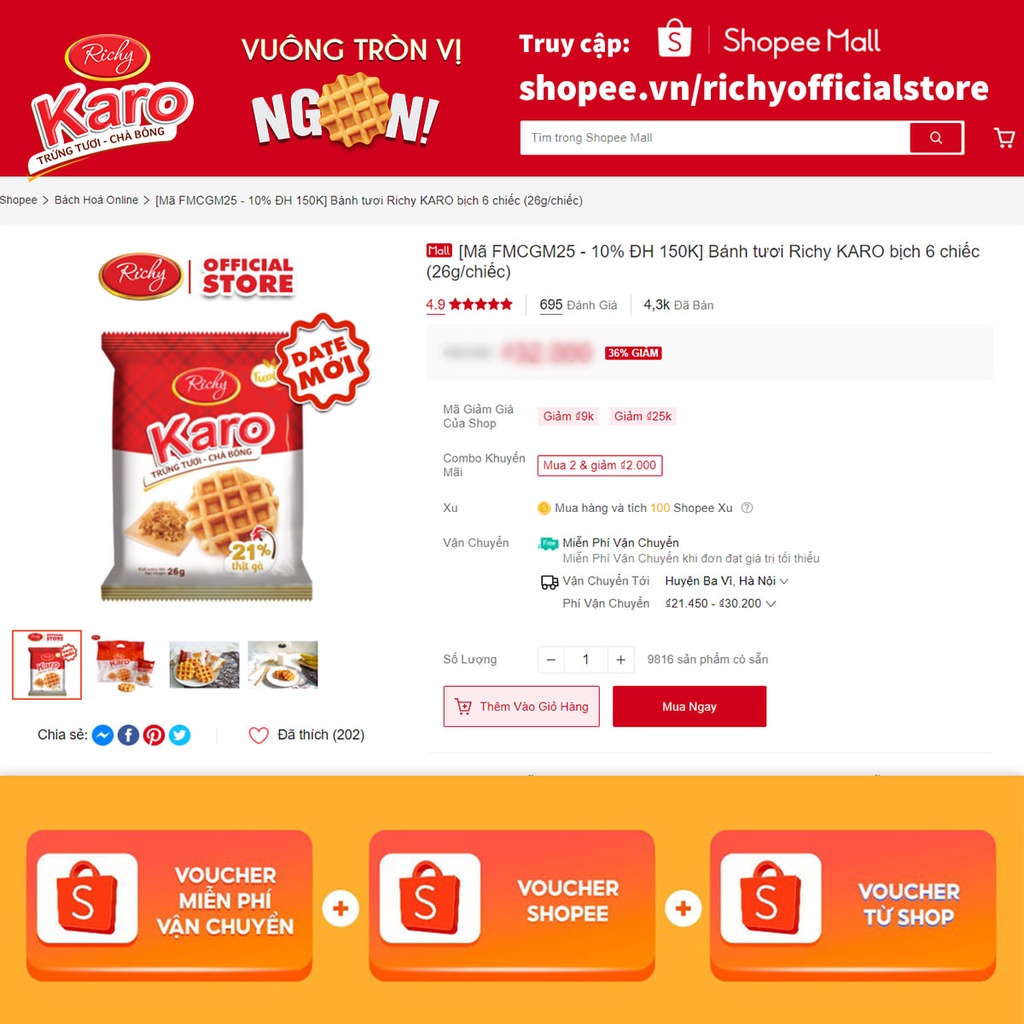The width and height of the screenshot is (1024, 1024).
Task: Click the heart icon to like product
Action: [x=259, y=735]
